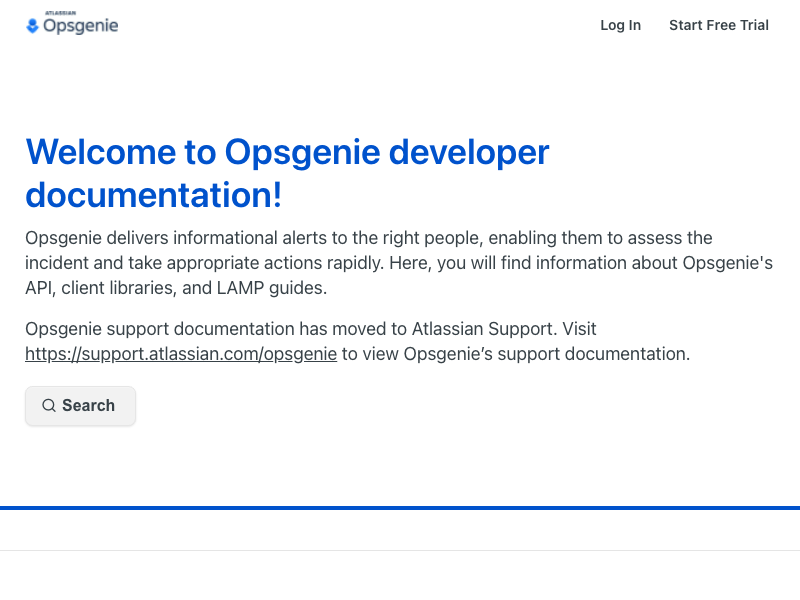Click the magnifier icon in Search button

point(49,406)
